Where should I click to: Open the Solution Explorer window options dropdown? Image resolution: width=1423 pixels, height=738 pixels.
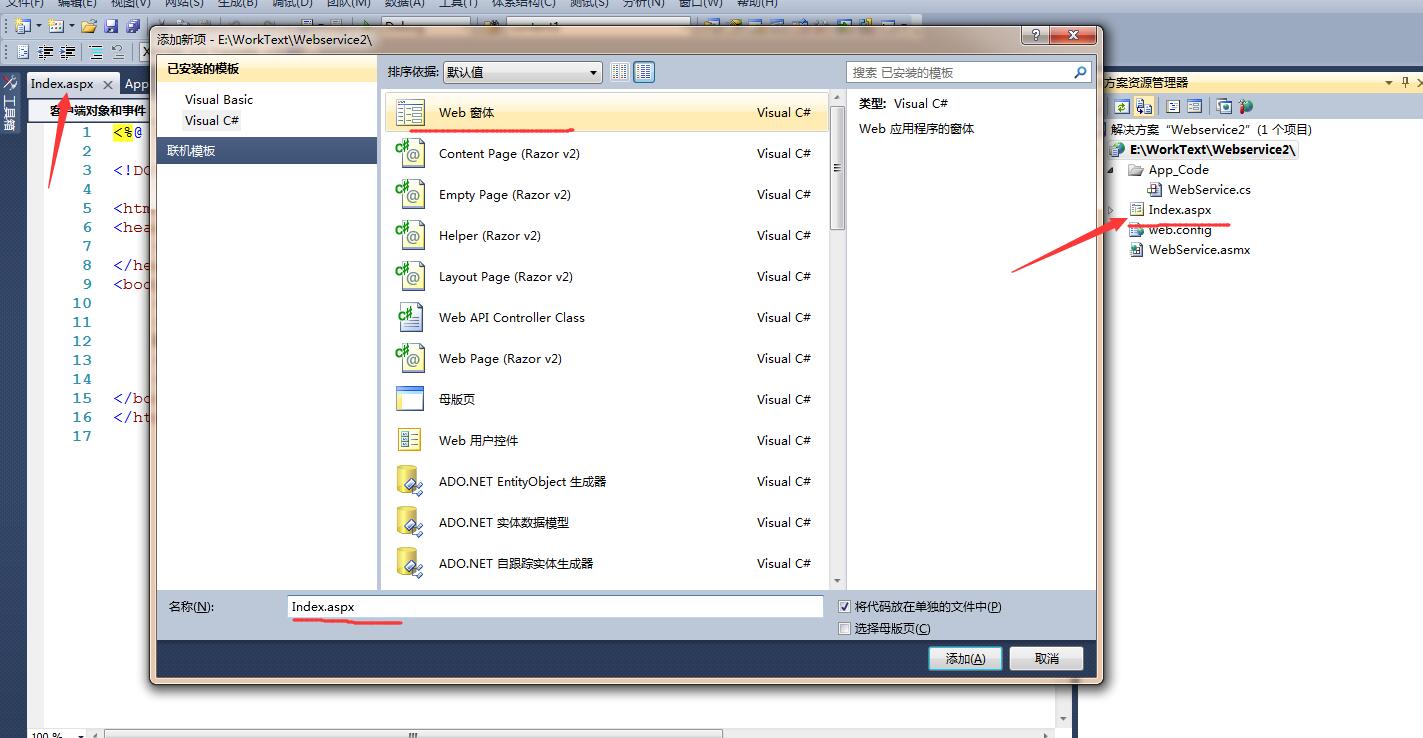click(1387, 82)
